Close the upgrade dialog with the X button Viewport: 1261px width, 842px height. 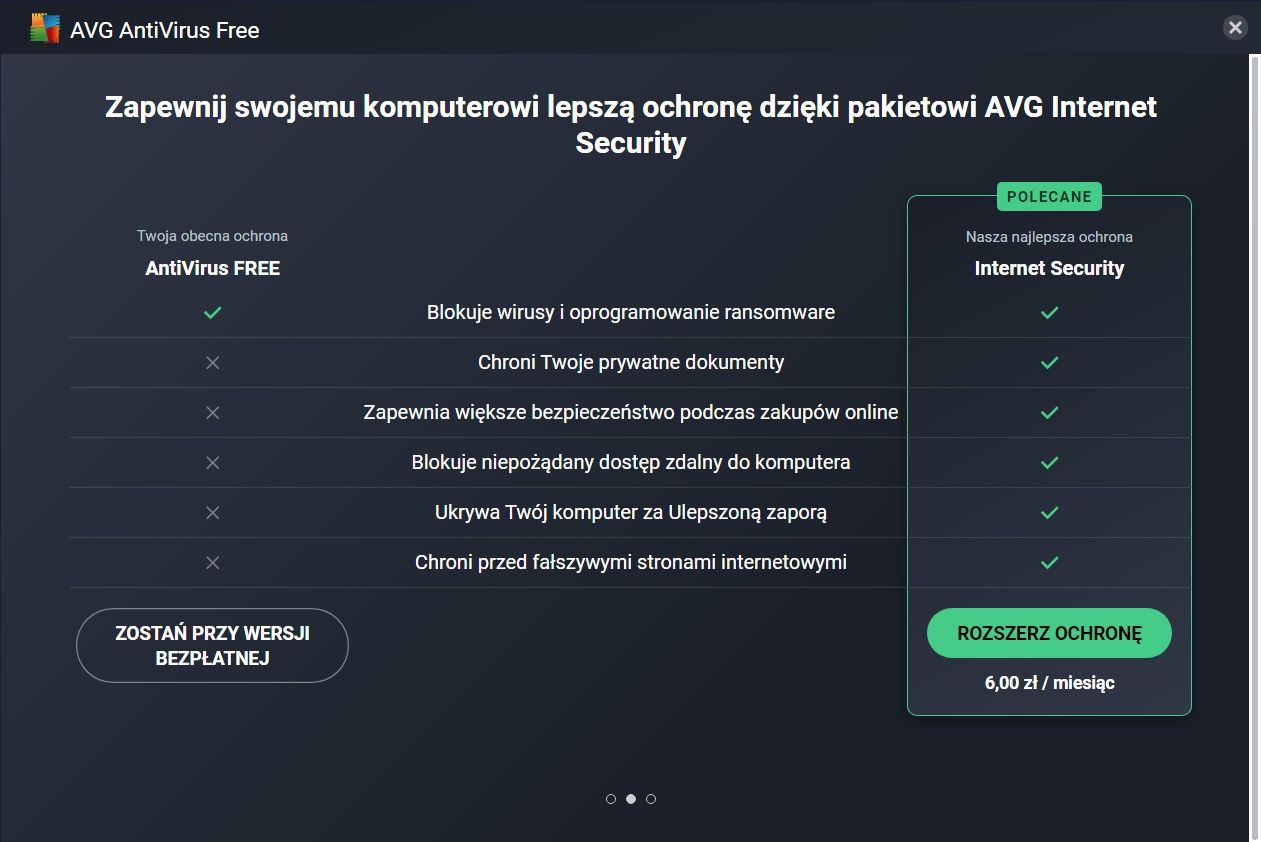pos(1235,28)
